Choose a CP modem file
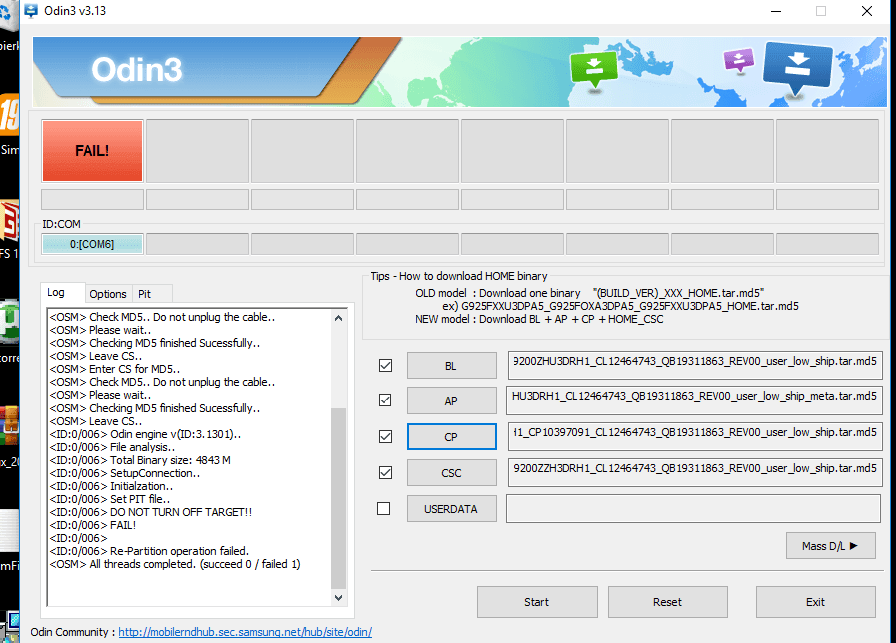The width and height of the screenshot is (896, 643). [451, 437]
